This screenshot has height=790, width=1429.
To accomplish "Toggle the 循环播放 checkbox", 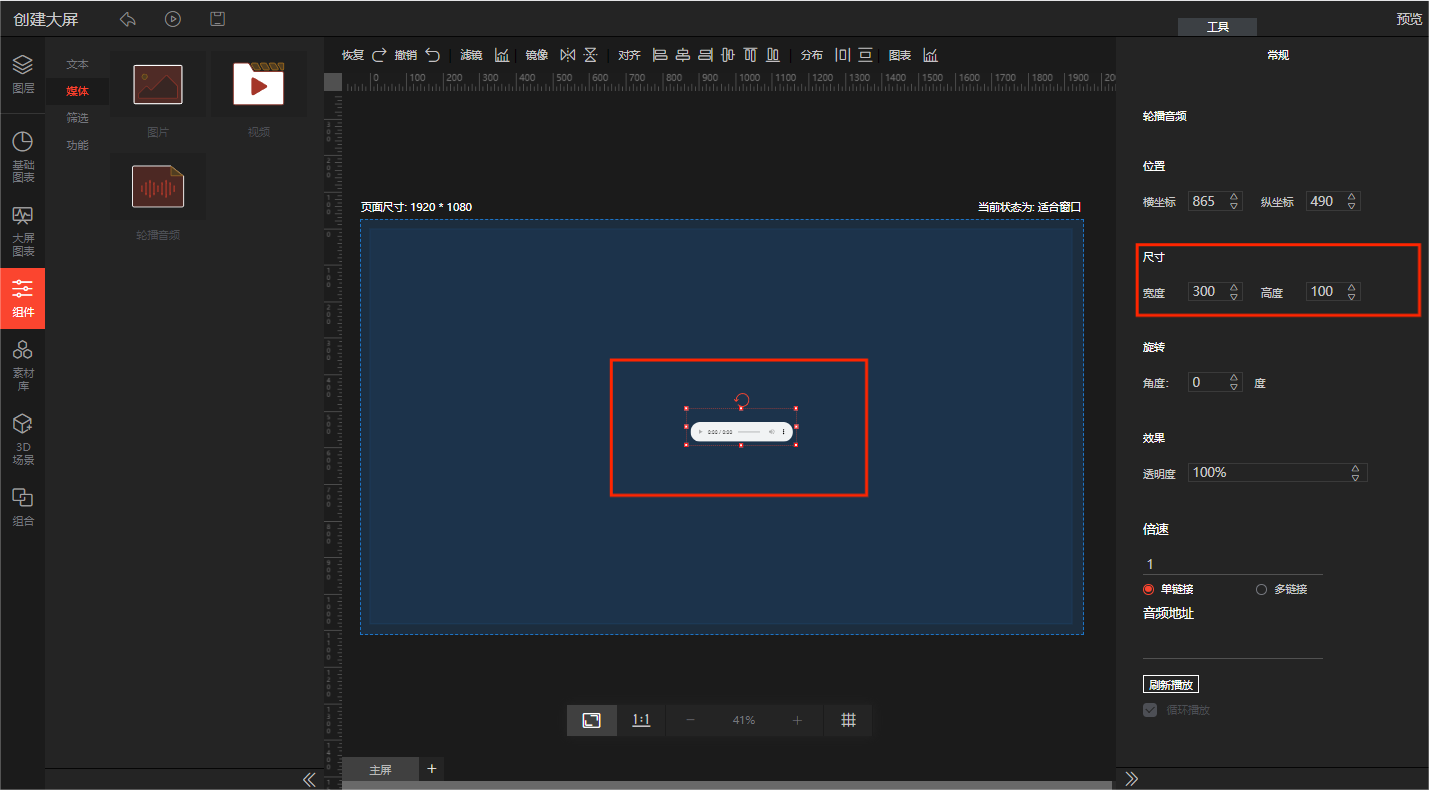I will coord(1150,710).
